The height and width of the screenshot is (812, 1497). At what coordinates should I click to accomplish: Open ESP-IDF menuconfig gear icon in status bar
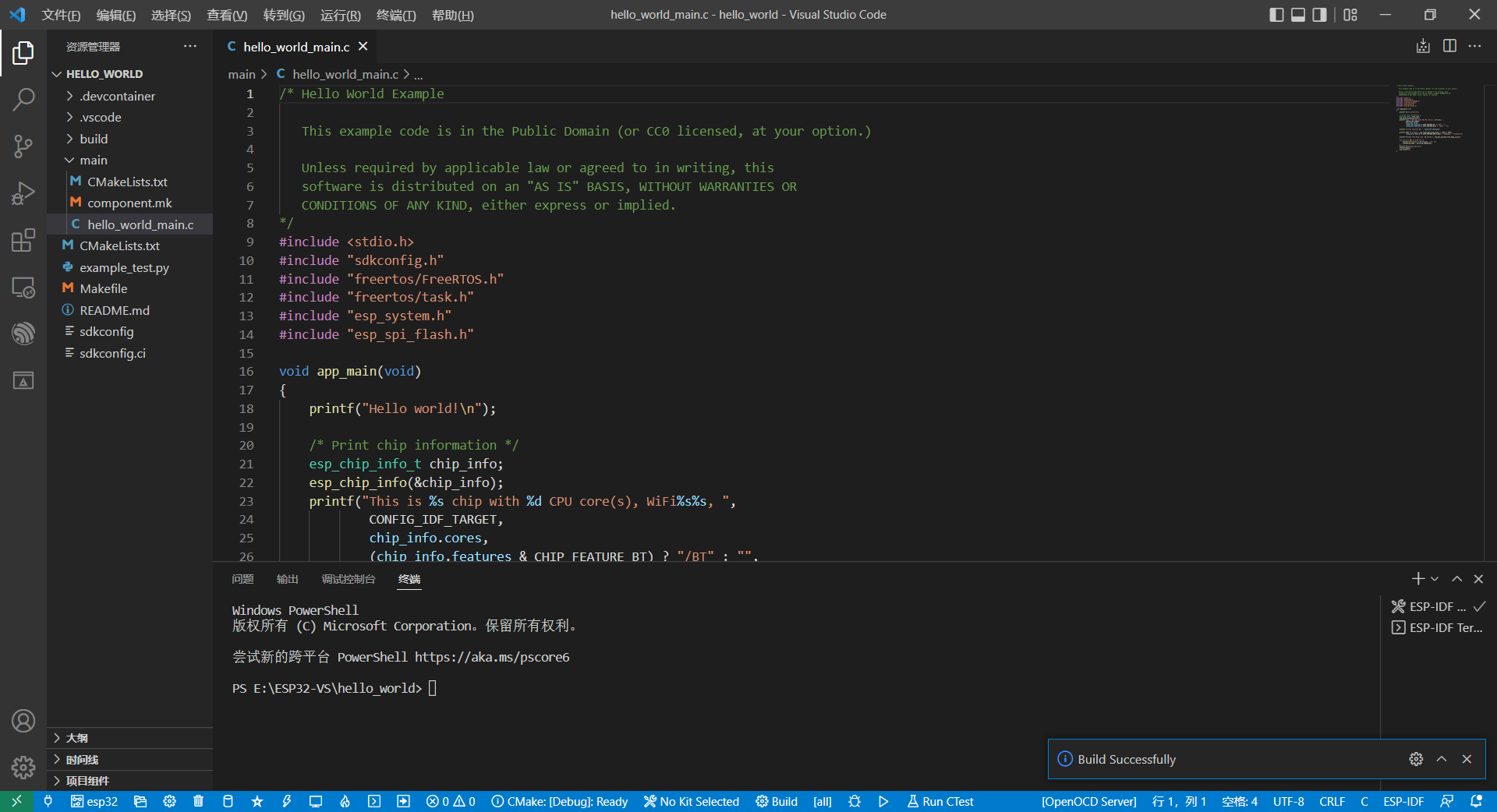coord(169,801)
